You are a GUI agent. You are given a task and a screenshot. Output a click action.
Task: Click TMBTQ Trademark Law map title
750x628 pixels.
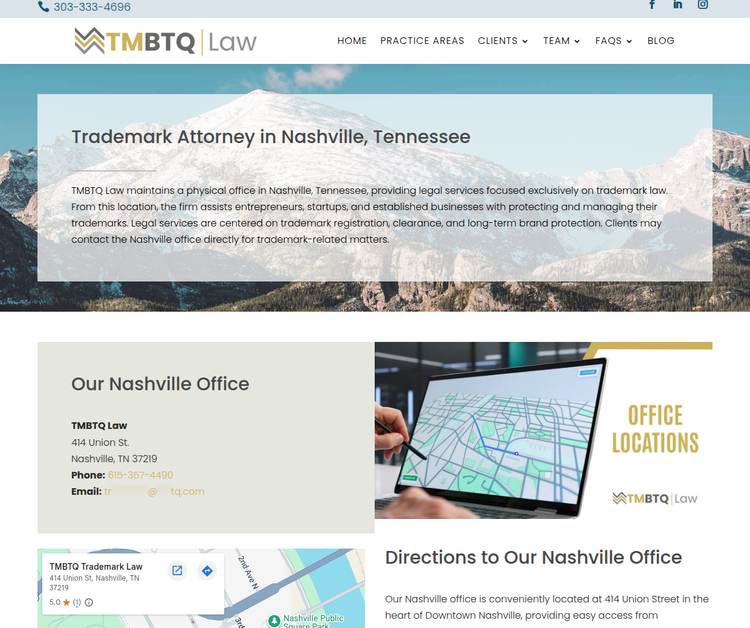[96, 567]
